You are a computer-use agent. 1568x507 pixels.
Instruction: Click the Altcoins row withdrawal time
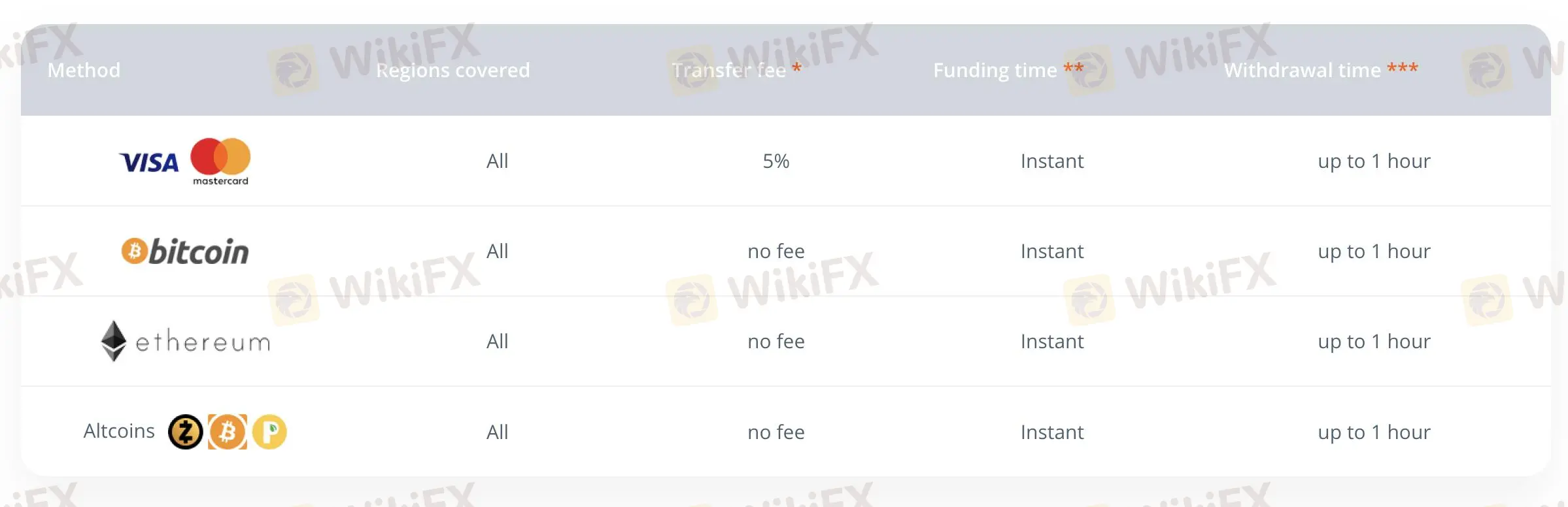[1374, 432]
